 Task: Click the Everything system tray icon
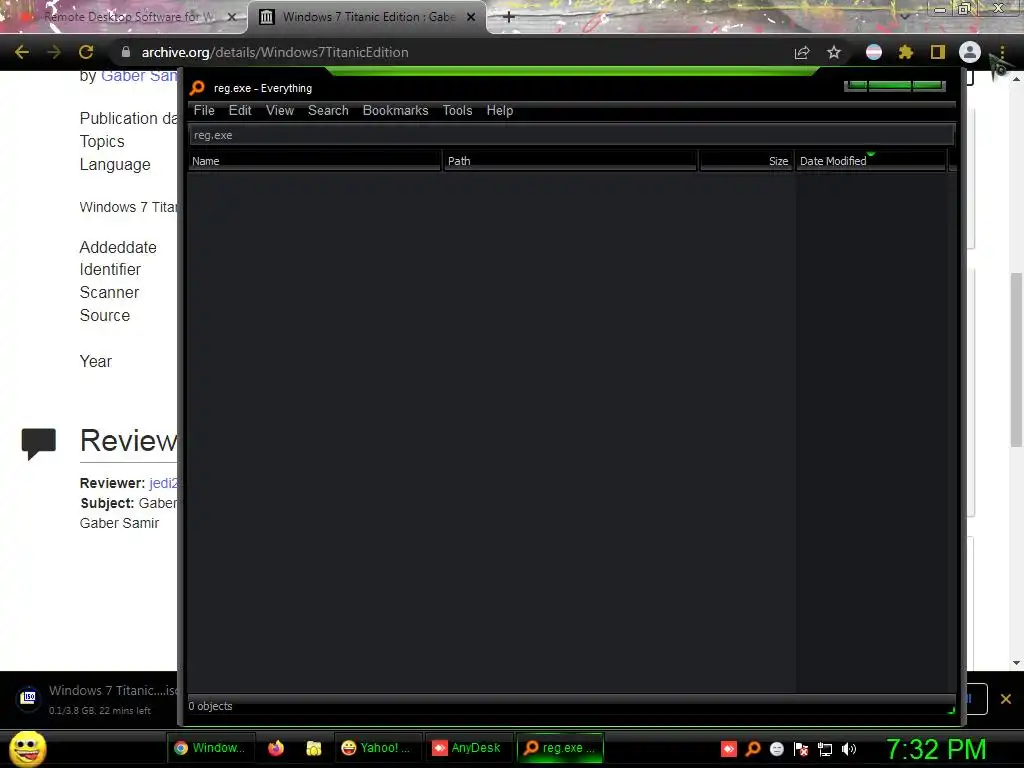coord(753,749)
